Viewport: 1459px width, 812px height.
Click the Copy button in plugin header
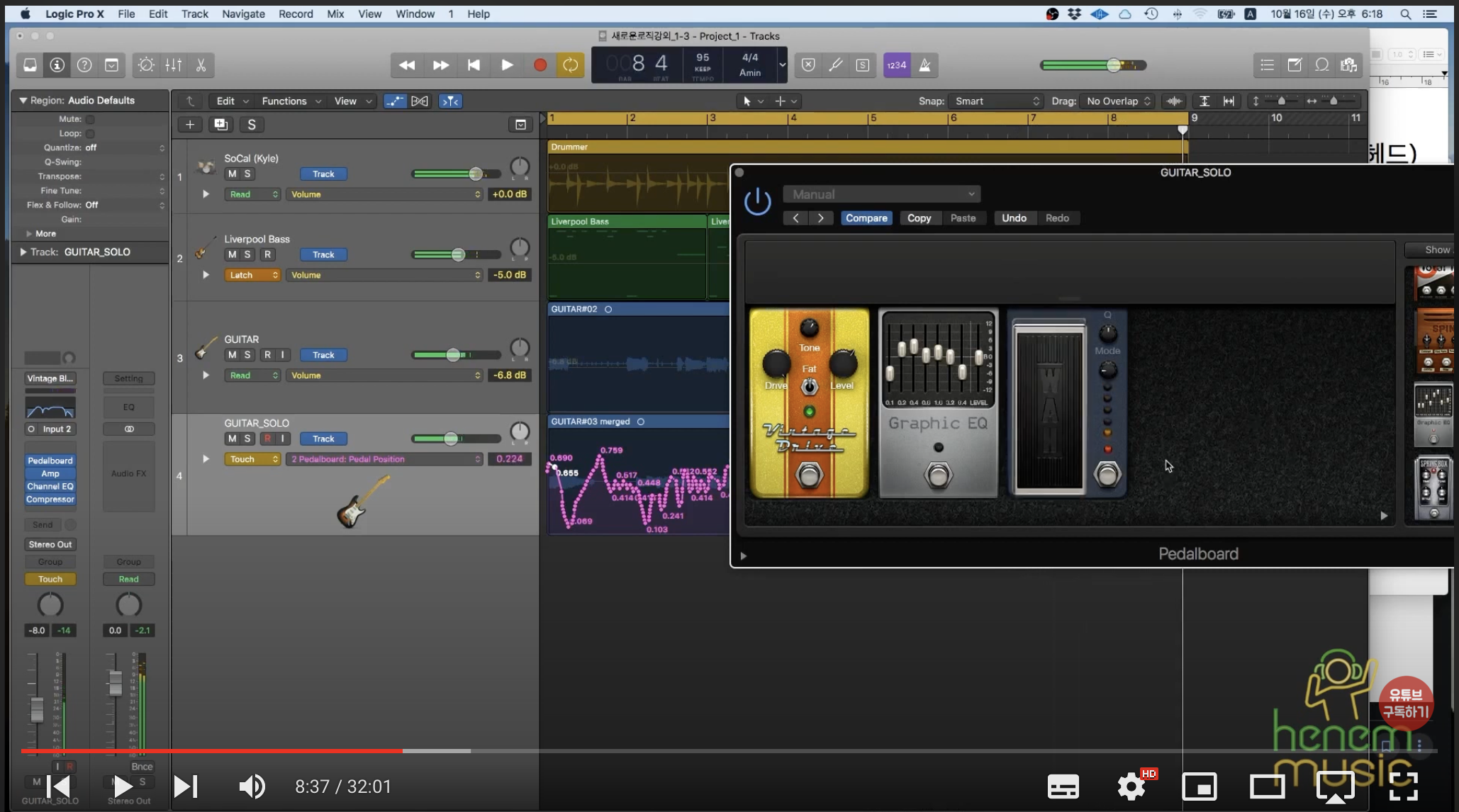point(919,218)
